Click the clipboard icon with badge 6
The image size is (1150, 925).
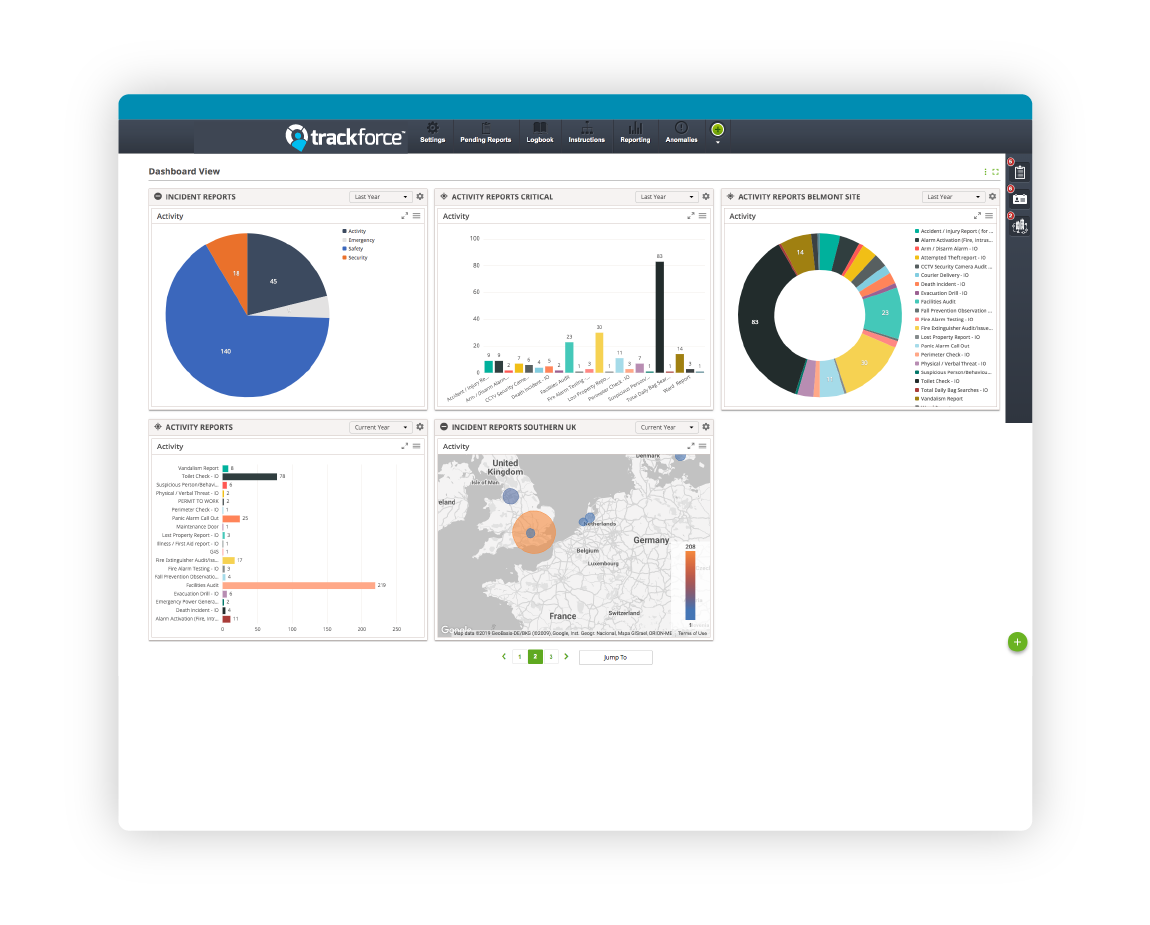click(1018, 173)
